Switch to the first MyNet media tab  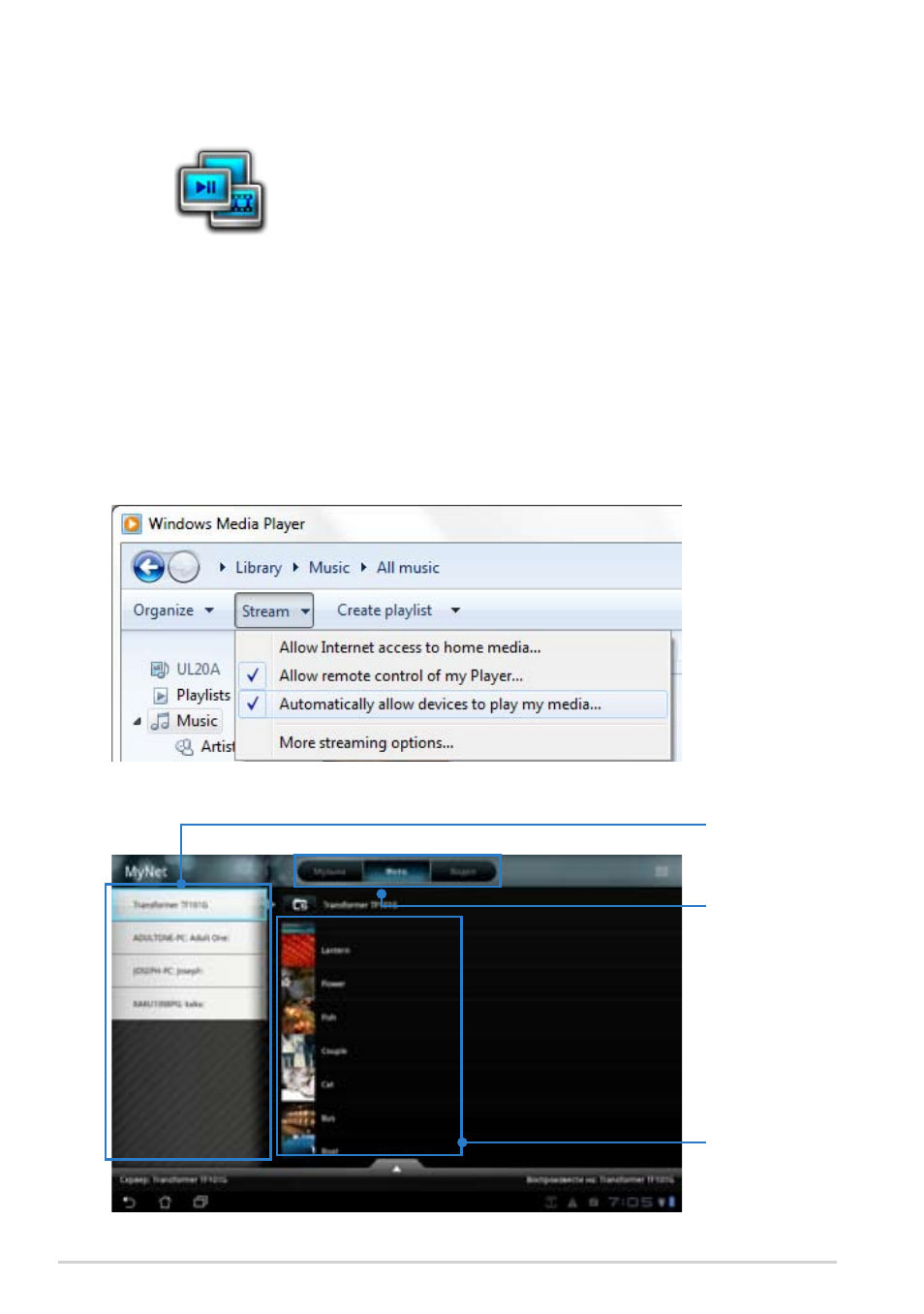click(x=329, y=871)
